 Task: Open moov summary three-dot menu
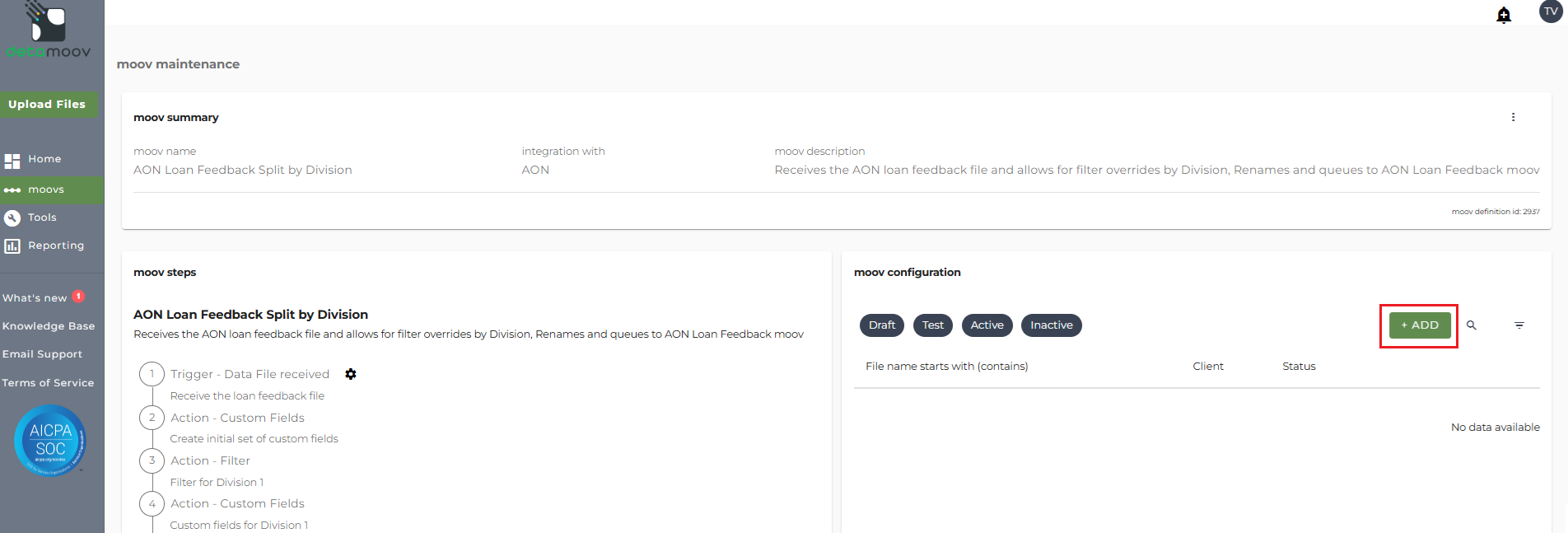click(x=1513, y=117)
